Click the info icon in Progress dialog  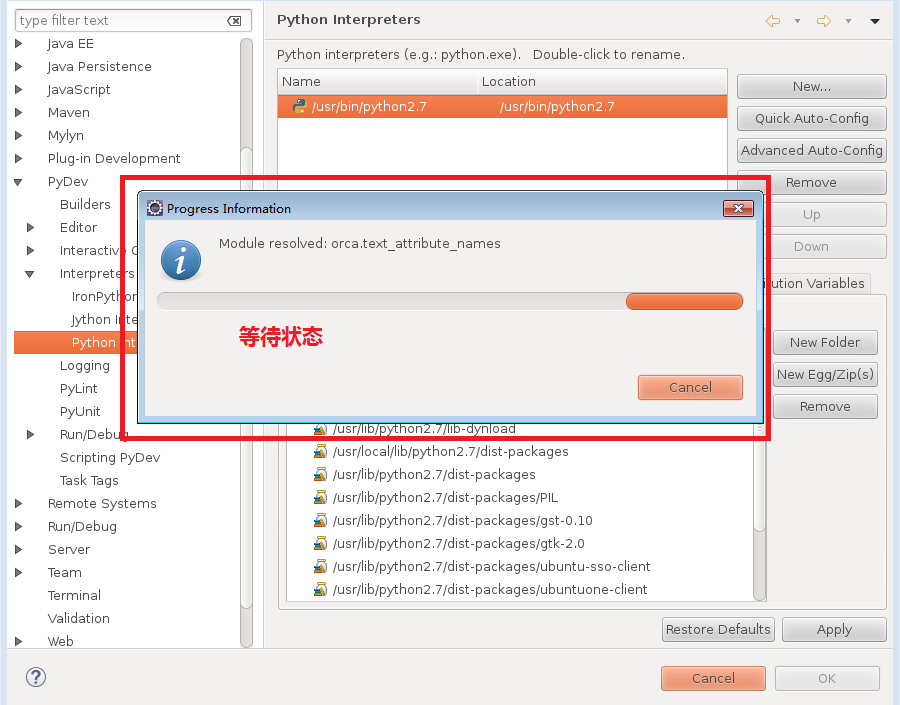(x=181, y=259)
